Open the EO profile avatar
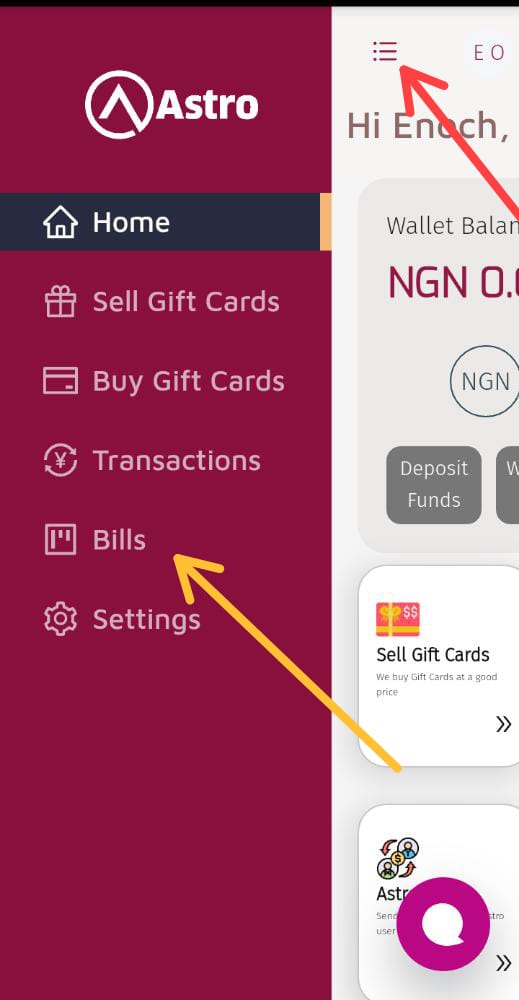Viewport: 519px width, 1000px height. [490, 52]
